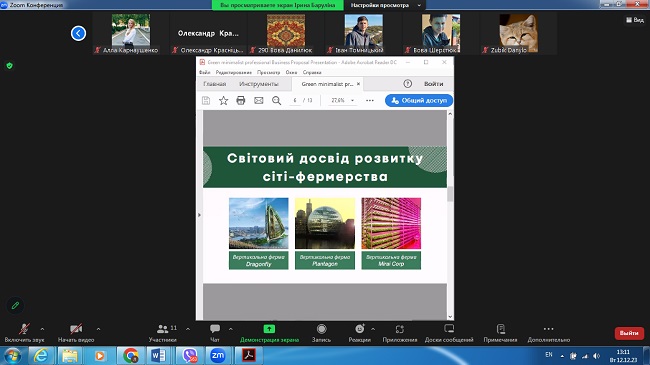This screenshot has width=650, height=365.
Task: Open the View menu in Acrobat
Action: point(268,72)
